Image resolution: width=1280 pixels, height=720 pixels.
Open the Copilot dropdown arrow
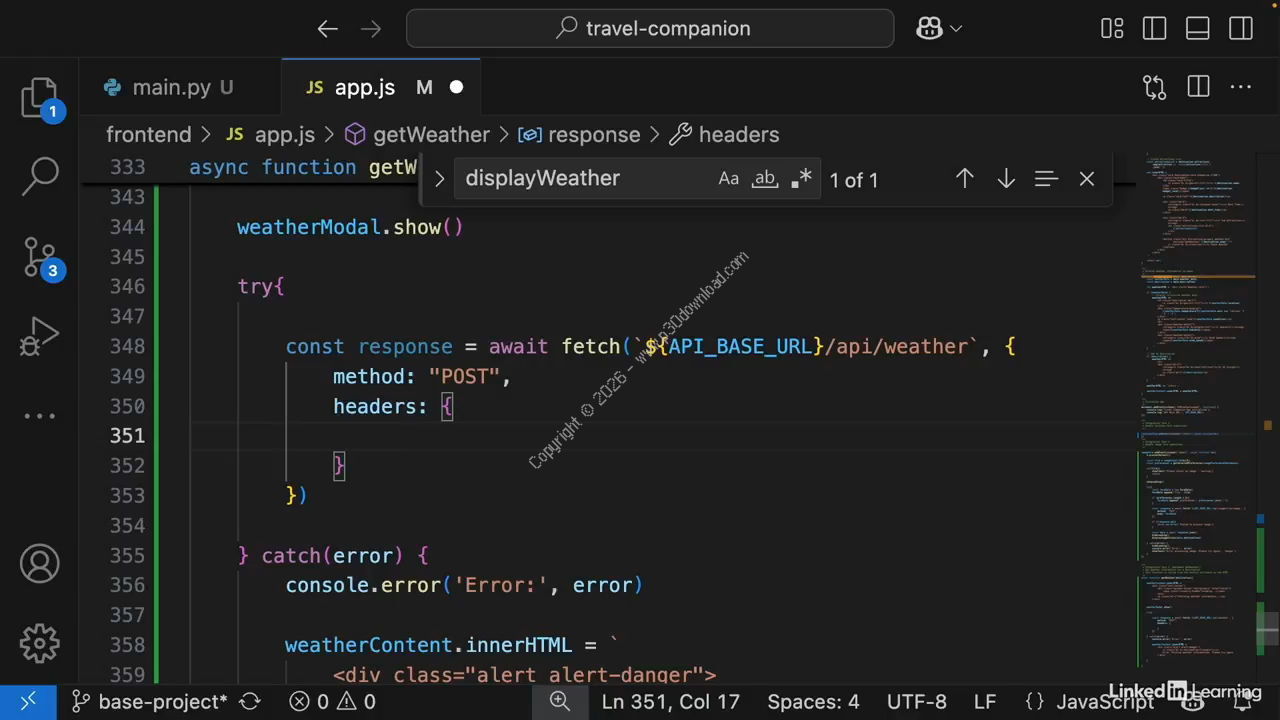(956, 29)
